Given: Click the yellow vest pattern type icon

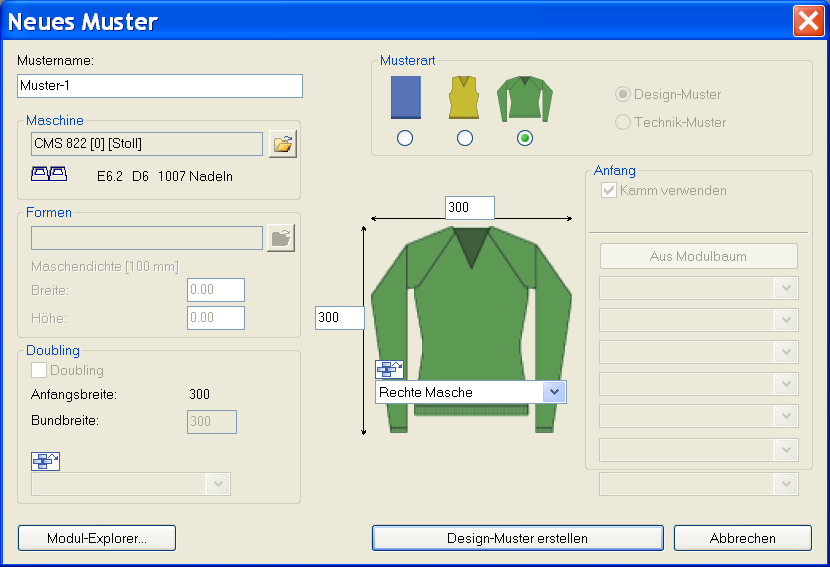Looking at the screenshot, I should [x=464, y=99].
